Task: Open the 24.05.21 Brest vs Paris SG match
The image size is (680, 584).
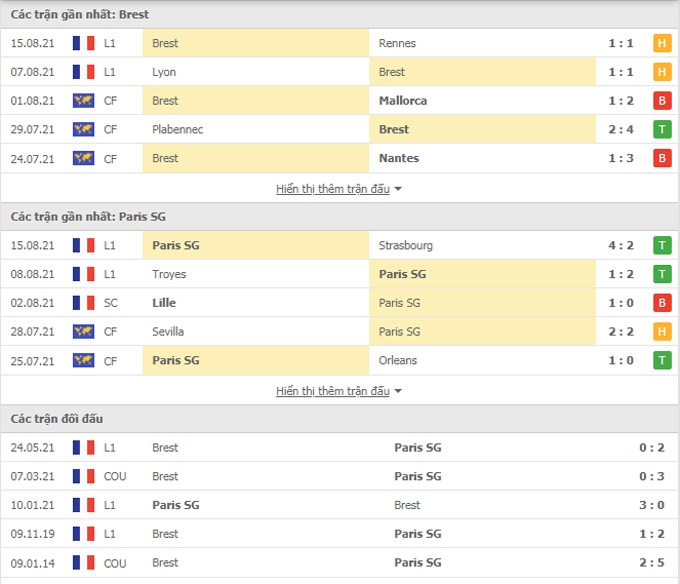Action: pyautogui.click(x=340, y=447)
